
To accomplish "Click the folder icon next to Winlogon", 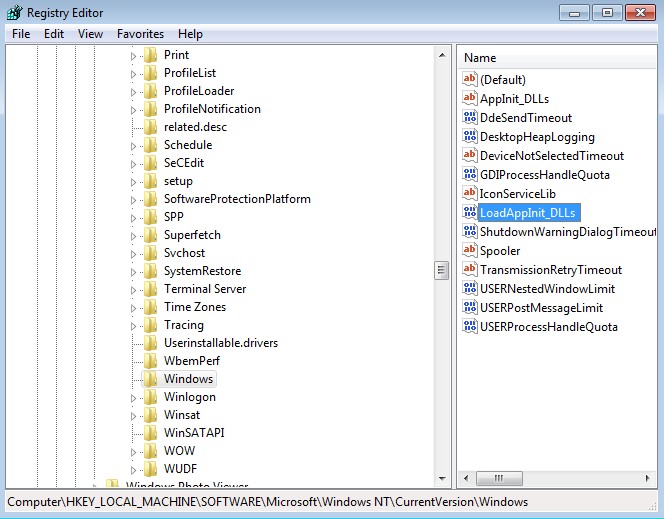I will coord(151,397).
